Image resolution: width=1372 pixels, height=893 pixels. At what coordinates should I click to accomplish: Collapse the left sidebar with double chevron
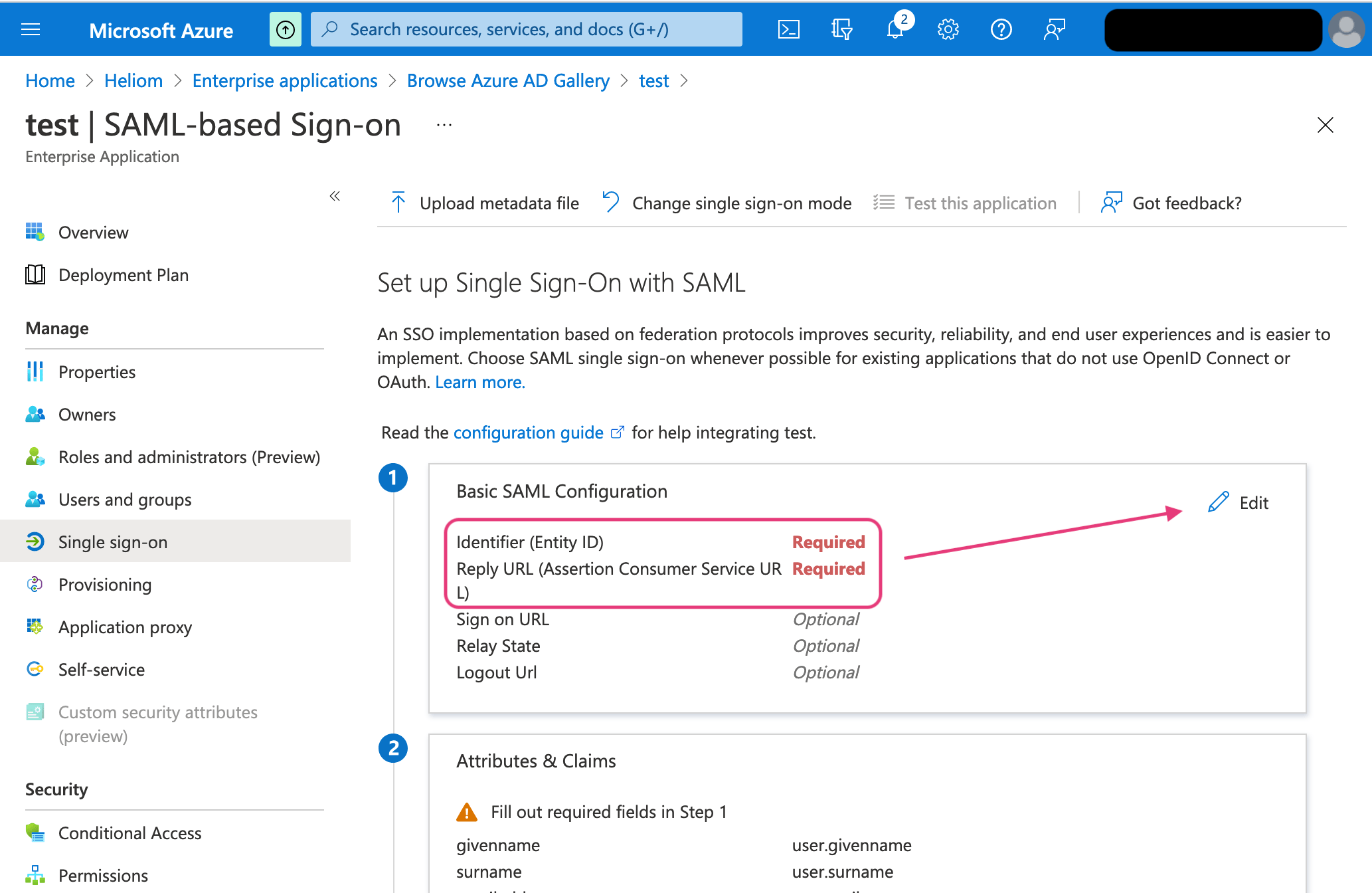[335, 195]
